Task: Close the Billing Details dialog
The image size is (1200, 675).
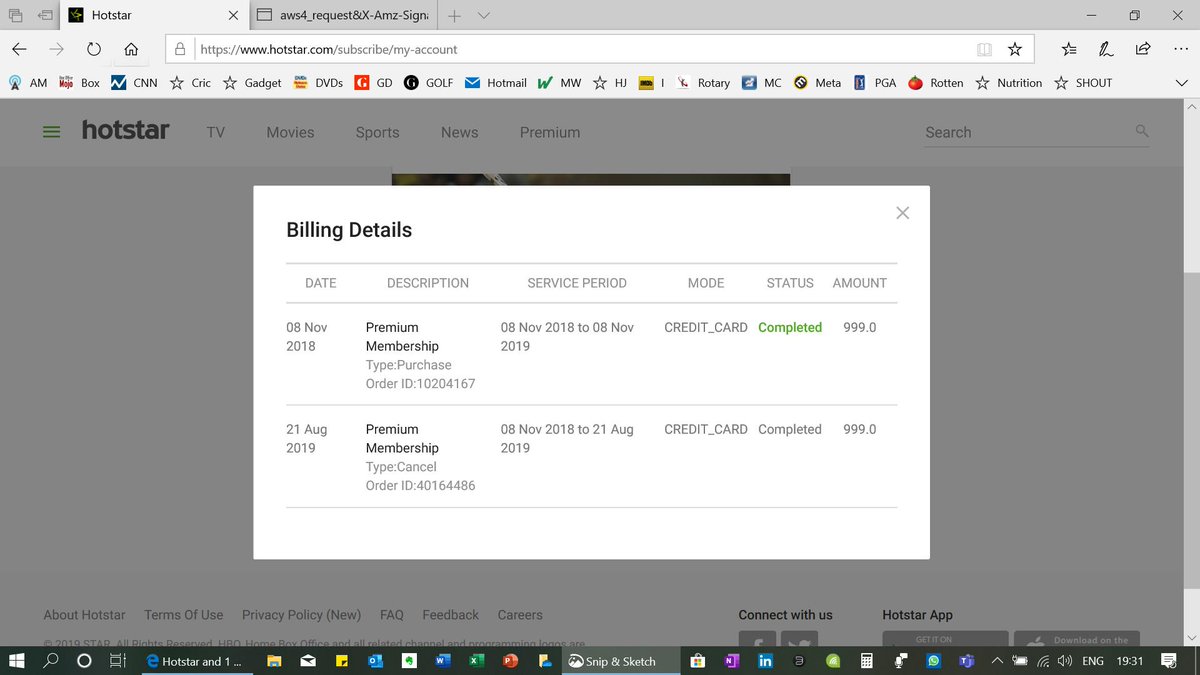Action: [902, 213]
